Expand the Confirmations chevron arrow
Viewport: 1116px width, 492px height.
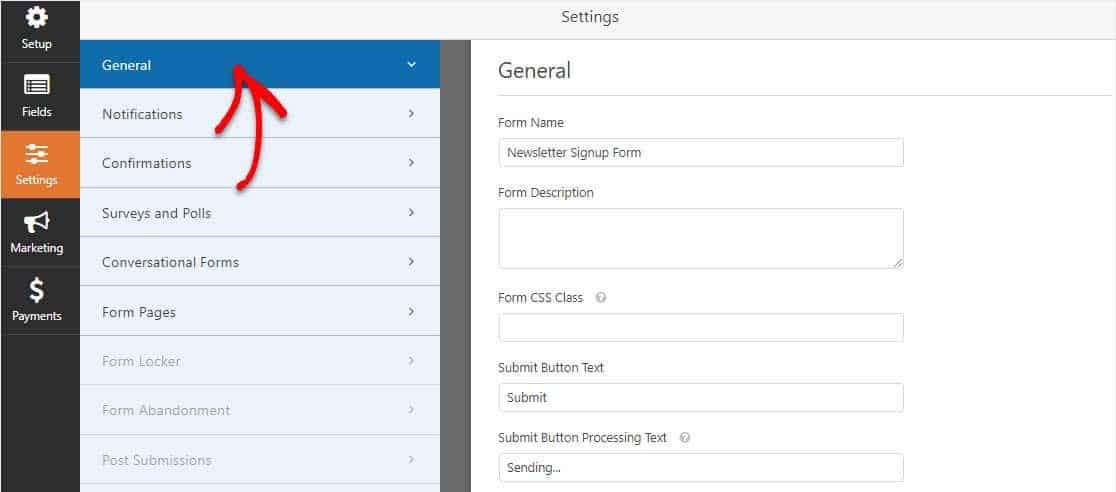point(411,163)
